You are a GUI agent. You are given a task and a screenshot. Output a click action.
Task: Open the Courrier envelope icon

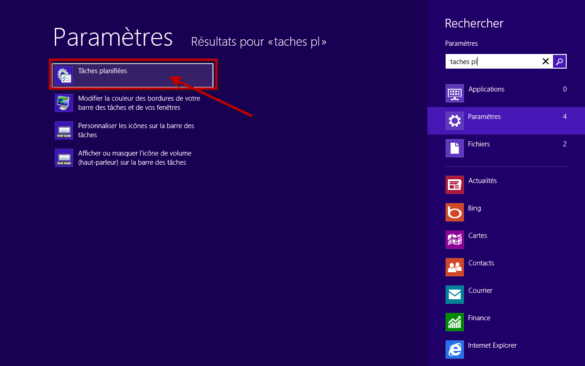pos(454,294)
